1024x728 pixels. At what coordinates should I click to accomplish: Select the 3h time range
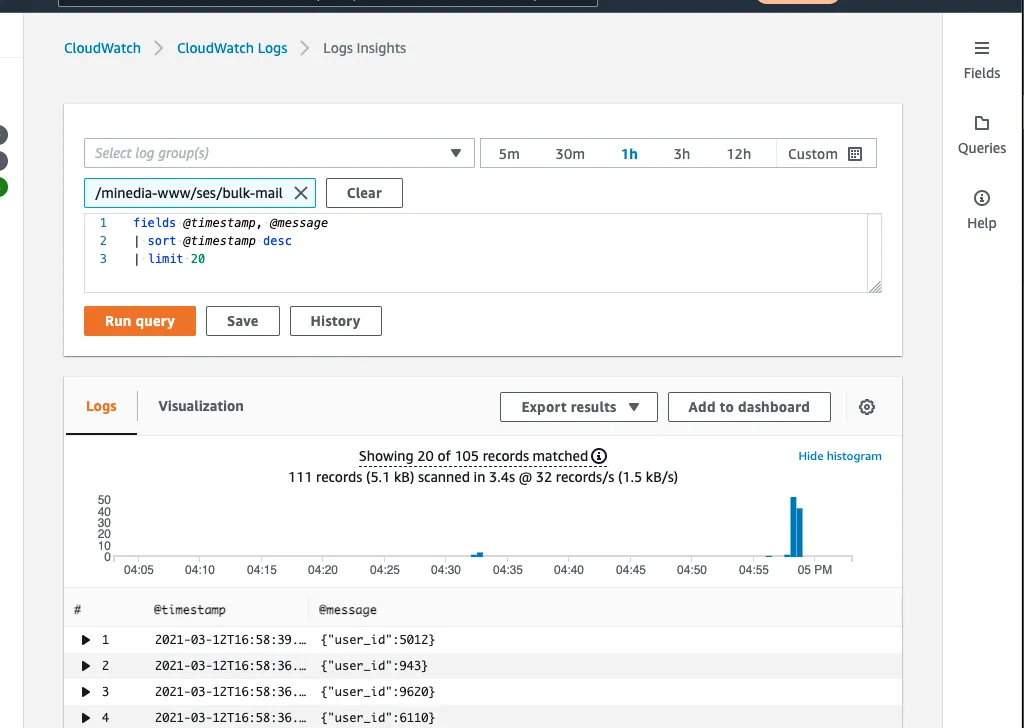(681, 154)
